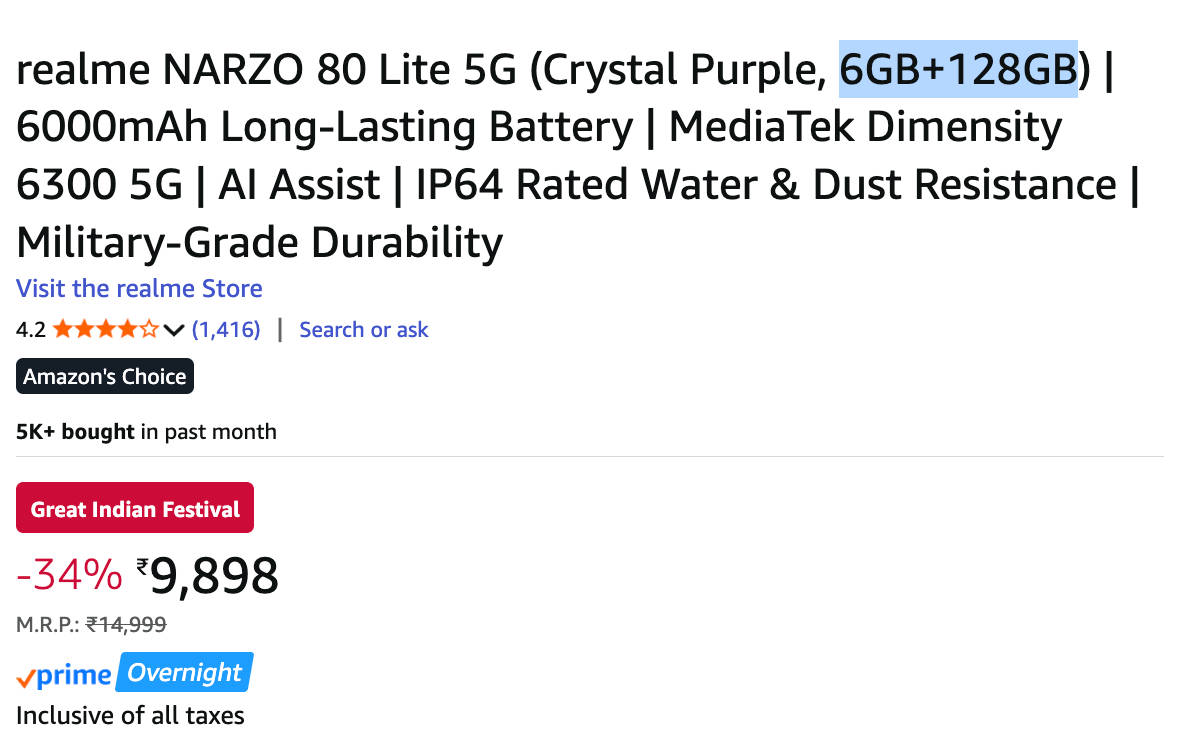Click the 4.2 rating number
1194x738 pixels.
point(31,329)
